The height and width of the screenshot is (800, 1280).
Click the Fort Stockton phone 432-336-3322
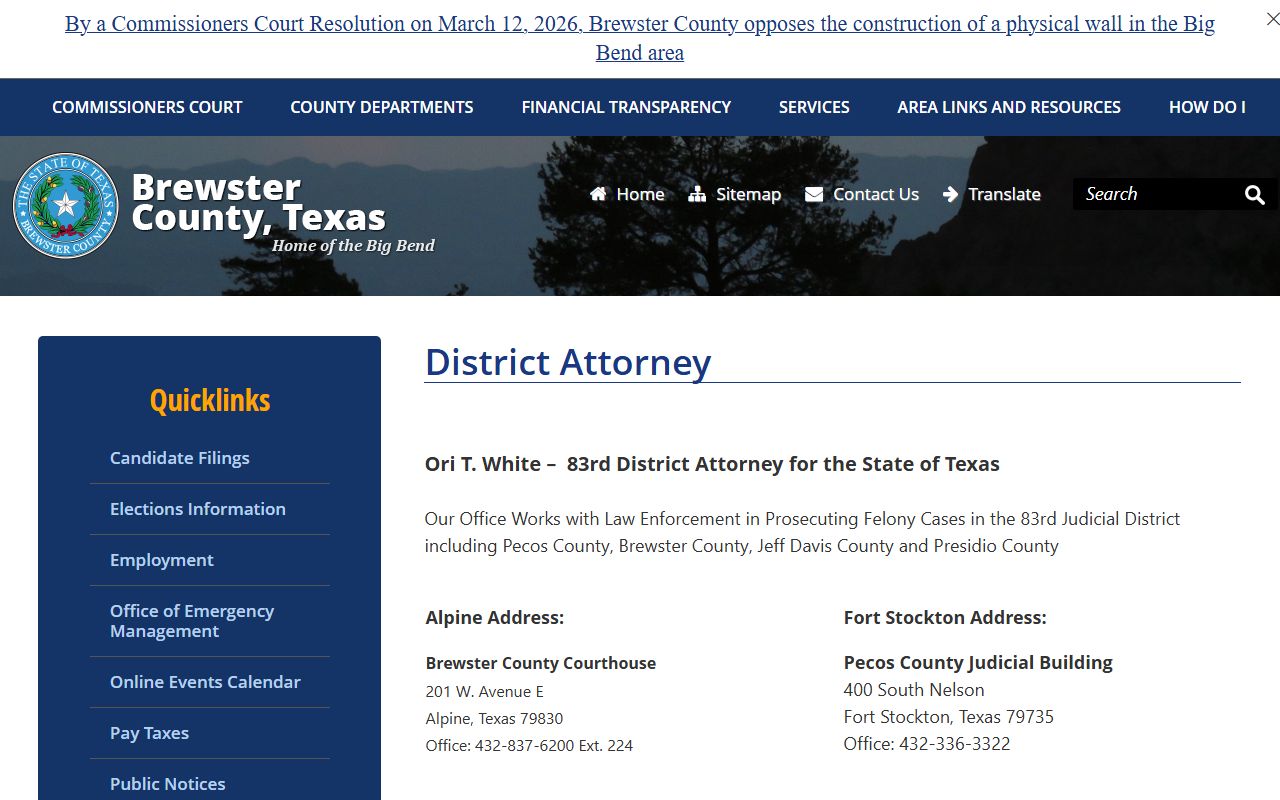pyautogui.click(x=927, y=744)
